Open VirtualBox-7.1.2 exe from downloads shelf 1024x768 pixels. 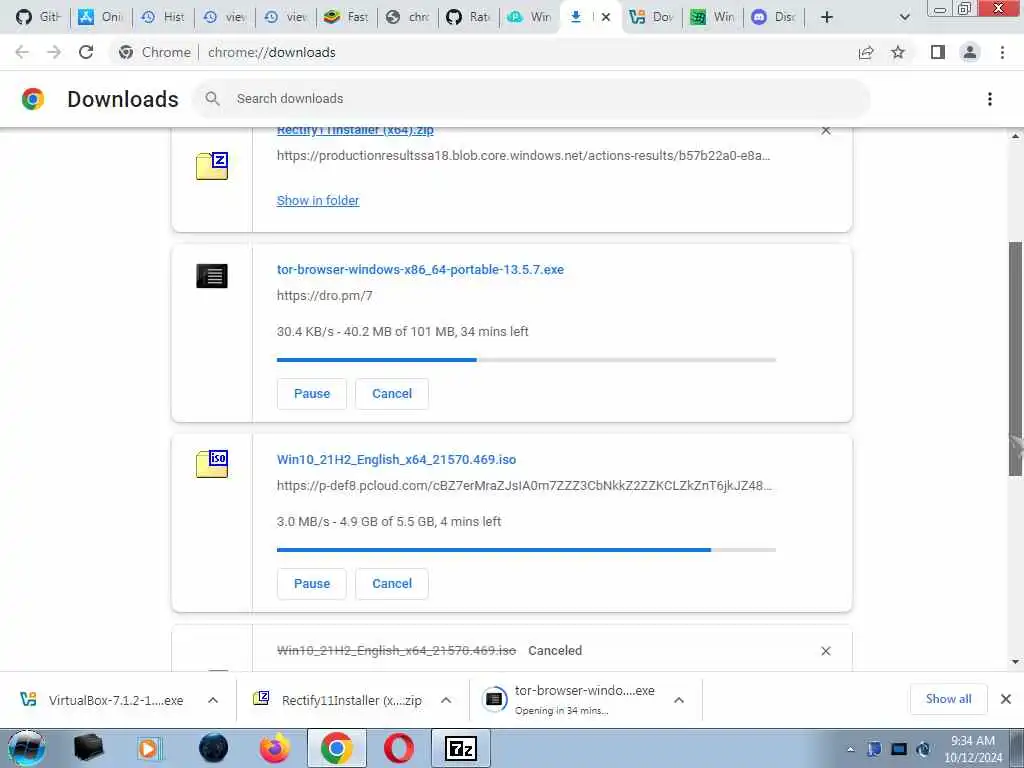tap(104, 700)
